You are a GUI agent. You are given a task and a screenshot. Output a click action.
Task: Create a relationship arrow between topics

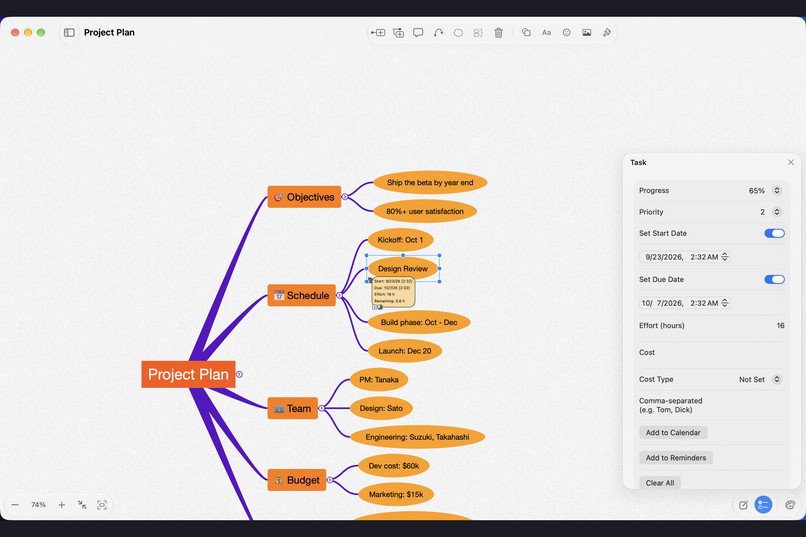(x=438, y=32)
